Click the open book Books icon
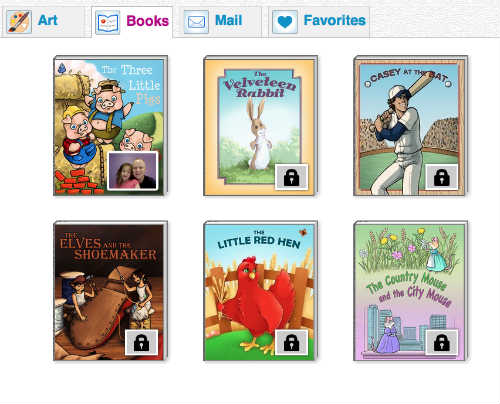This screenshot has width=500, height=404. 107,22
